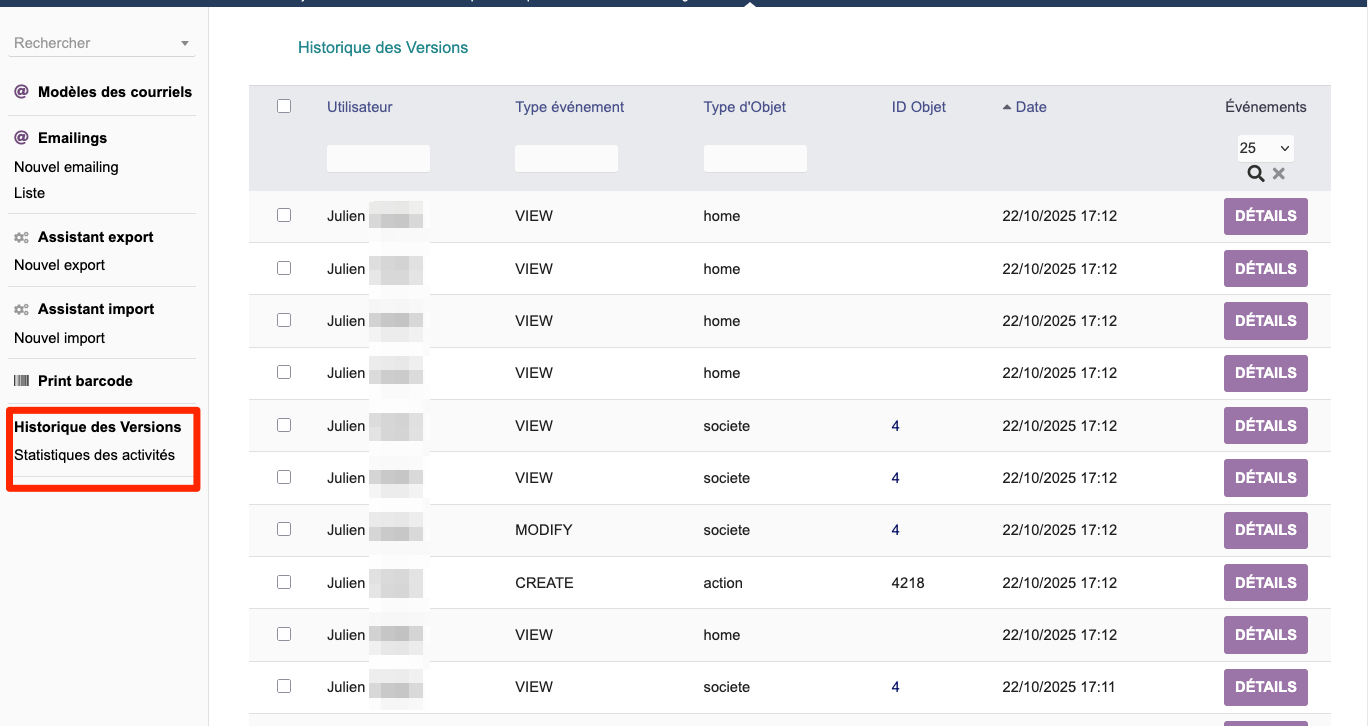This screenshot has height=726, width=1368.
Task: Open Nouvel emailing in sidebar menu
Action: (x=66, y=167)
